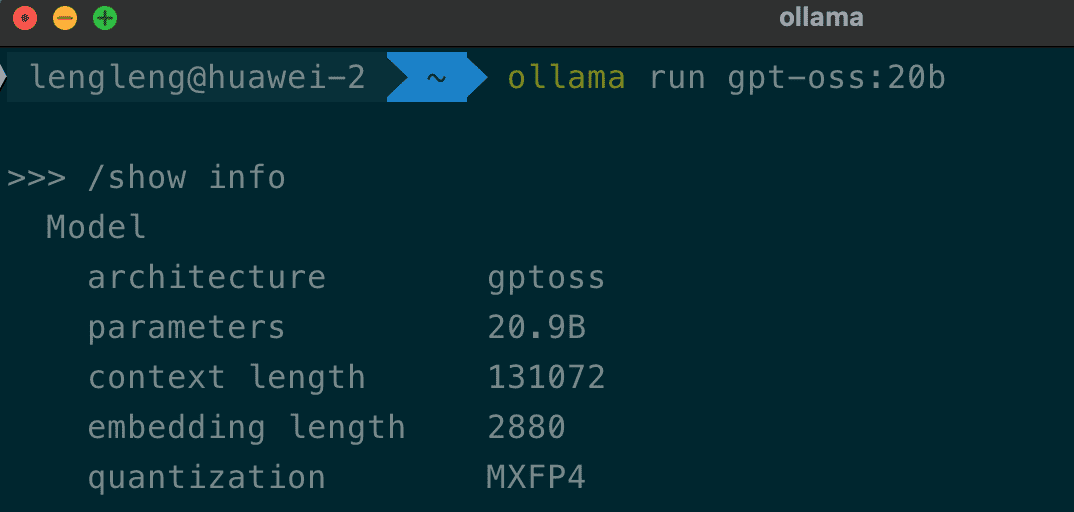This screenshot has height=512, width=1074.
Task: Click the Model section heading
Action: click(x=96, y=227)
